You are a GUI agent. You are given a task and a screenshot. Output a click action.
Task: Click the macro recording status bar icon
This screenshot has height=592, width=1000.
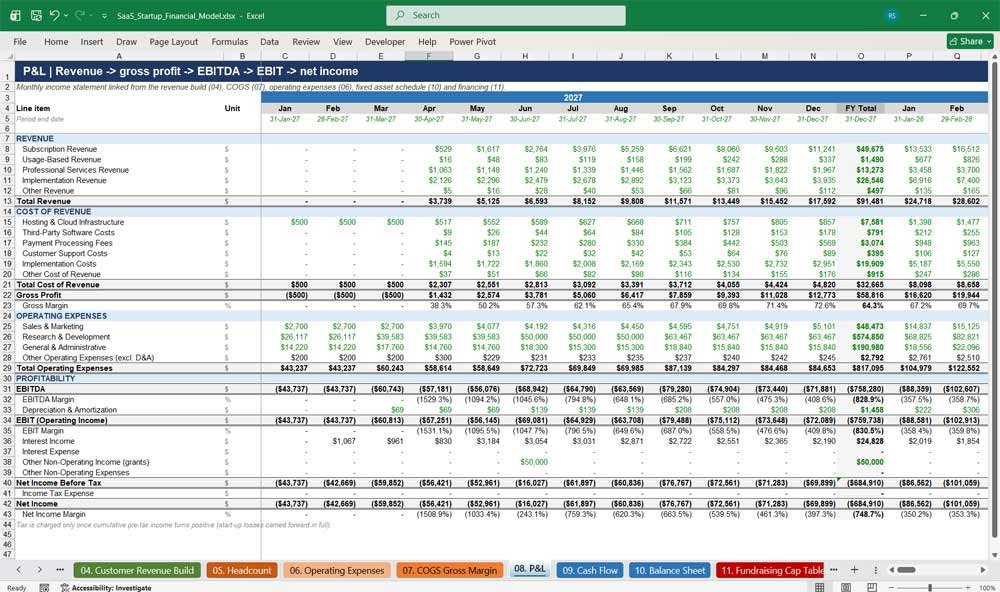tap(44, 588)
